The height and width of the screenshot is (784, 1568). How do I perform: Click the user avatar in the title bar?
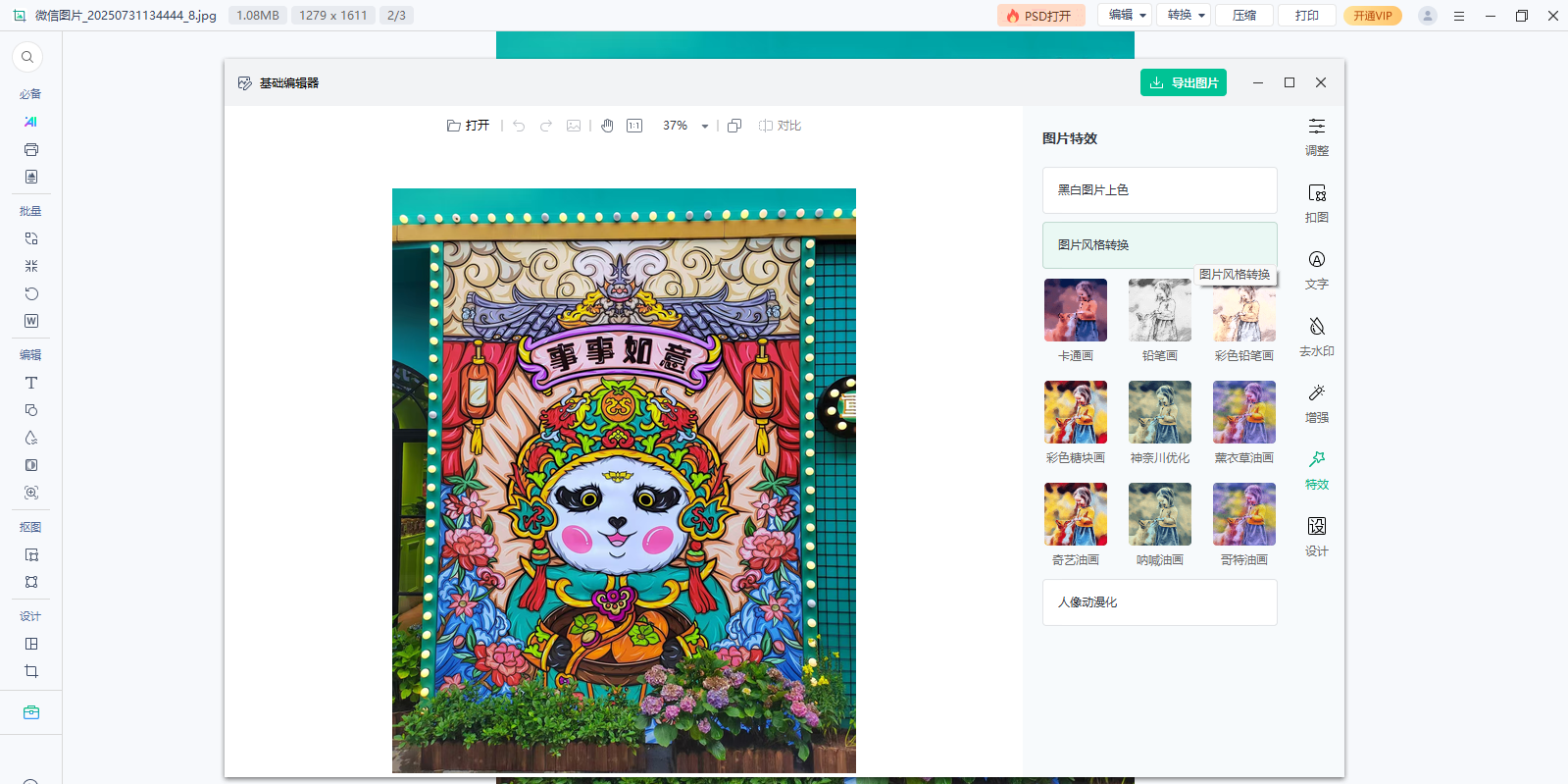click(1428, 16)
